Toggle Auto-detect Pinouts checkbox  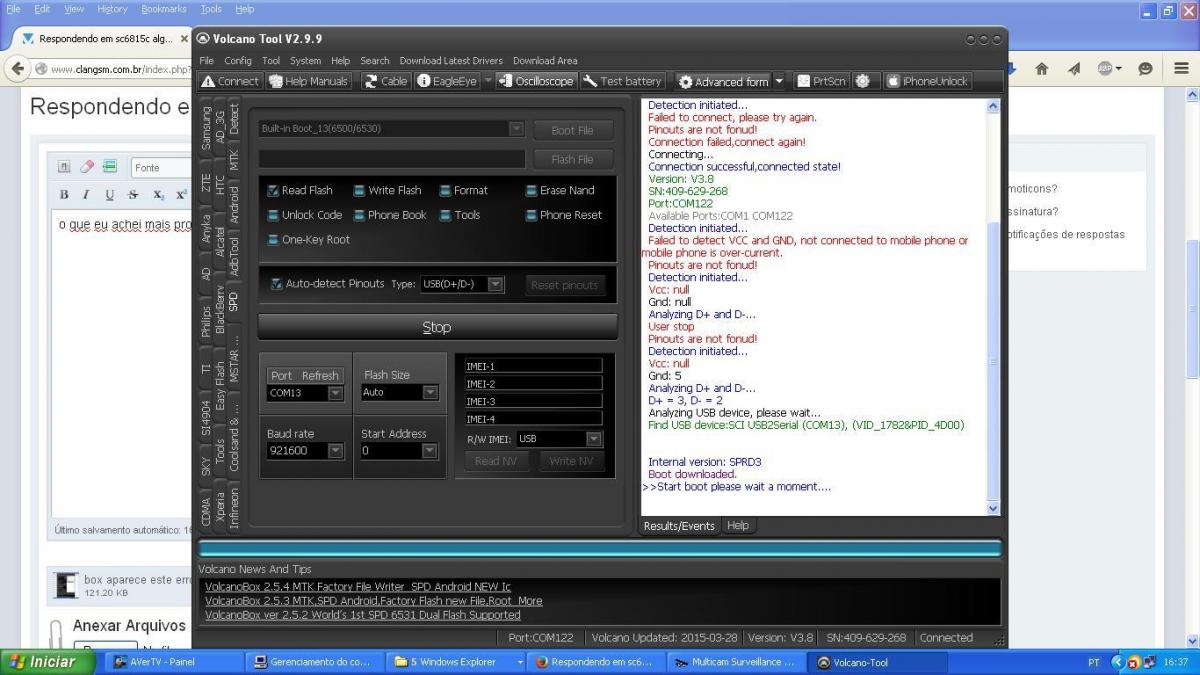276,284
